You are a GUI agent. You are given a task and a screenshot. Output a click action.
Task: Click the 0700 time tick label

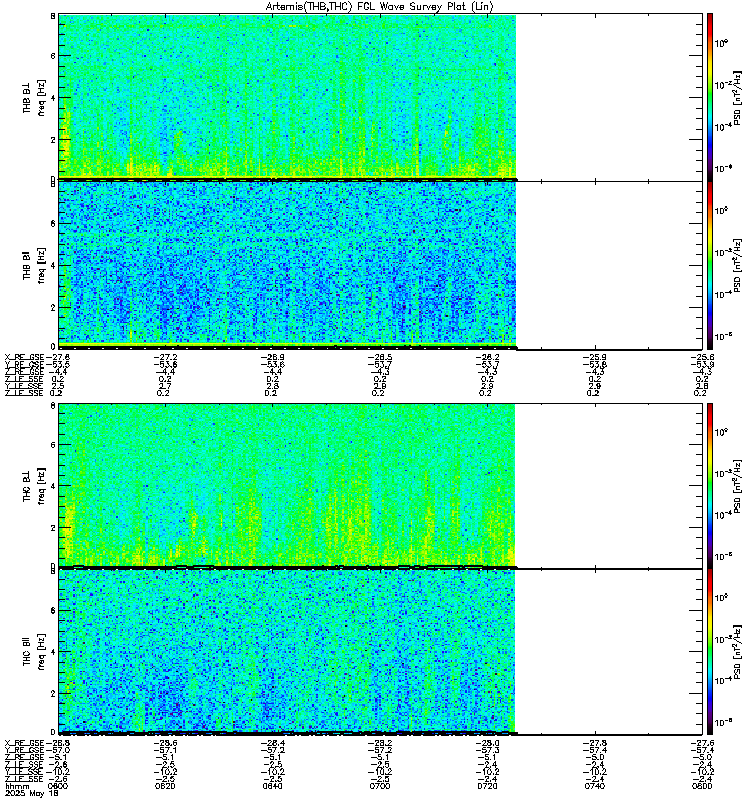point(379,787)
